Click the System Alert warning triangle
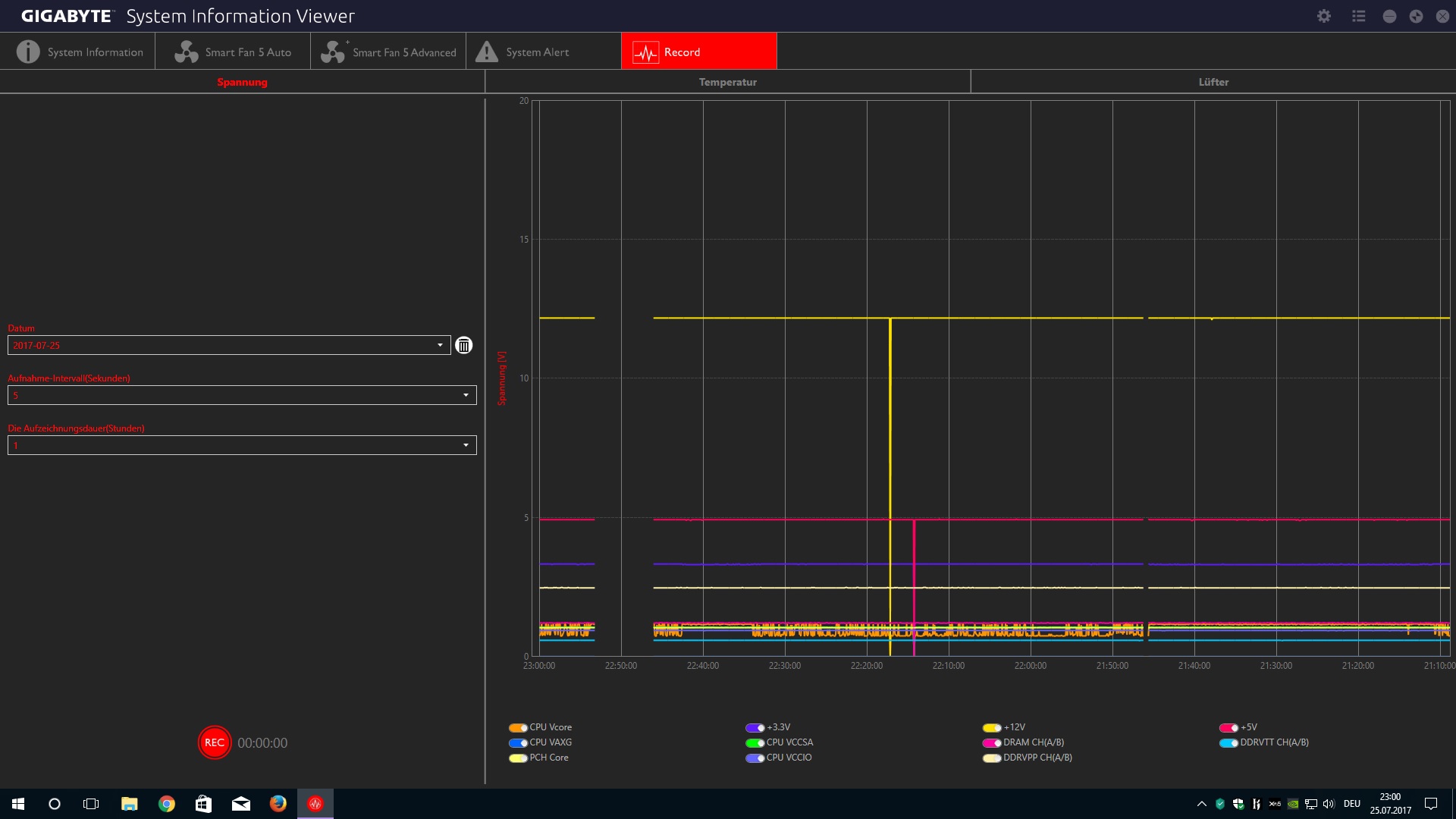This screenshot has width=1456, height=819. (x=486, y=52)
